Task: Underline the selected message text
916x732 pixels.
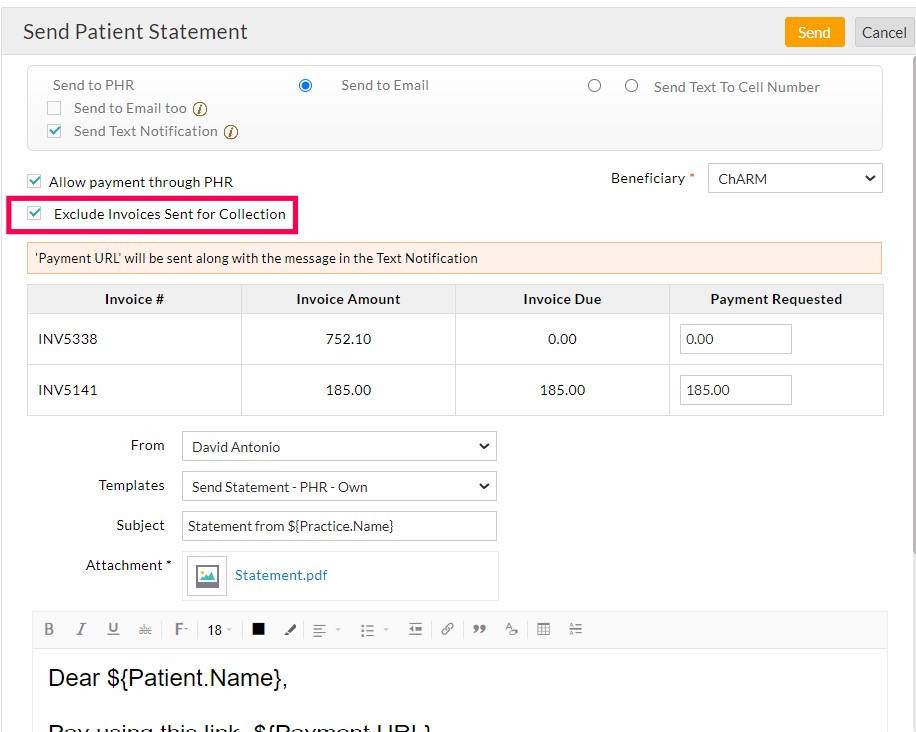Action: [x=113, y=629]
